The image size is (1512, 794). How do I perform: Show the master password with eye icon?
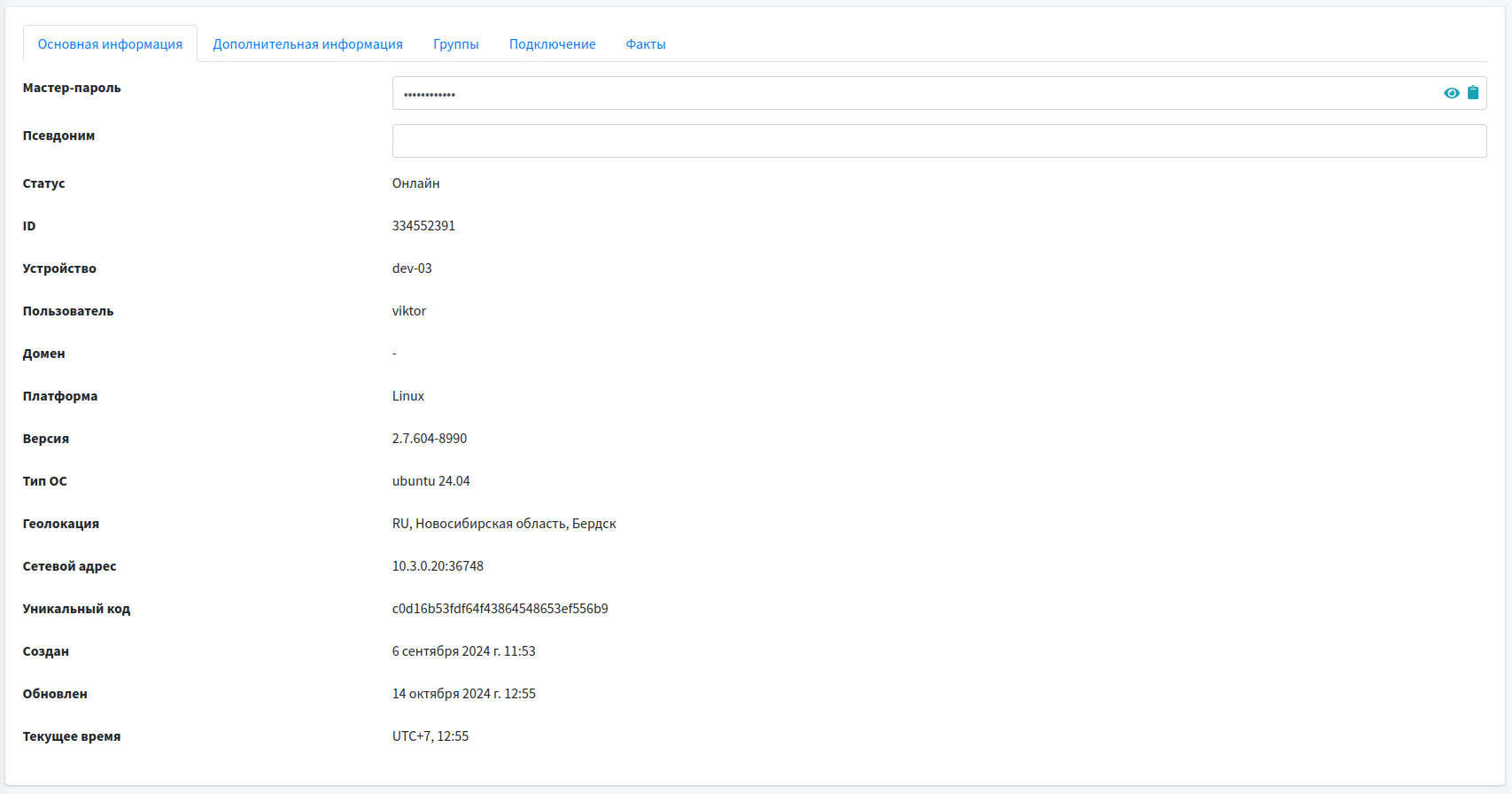coord(1451,93)
